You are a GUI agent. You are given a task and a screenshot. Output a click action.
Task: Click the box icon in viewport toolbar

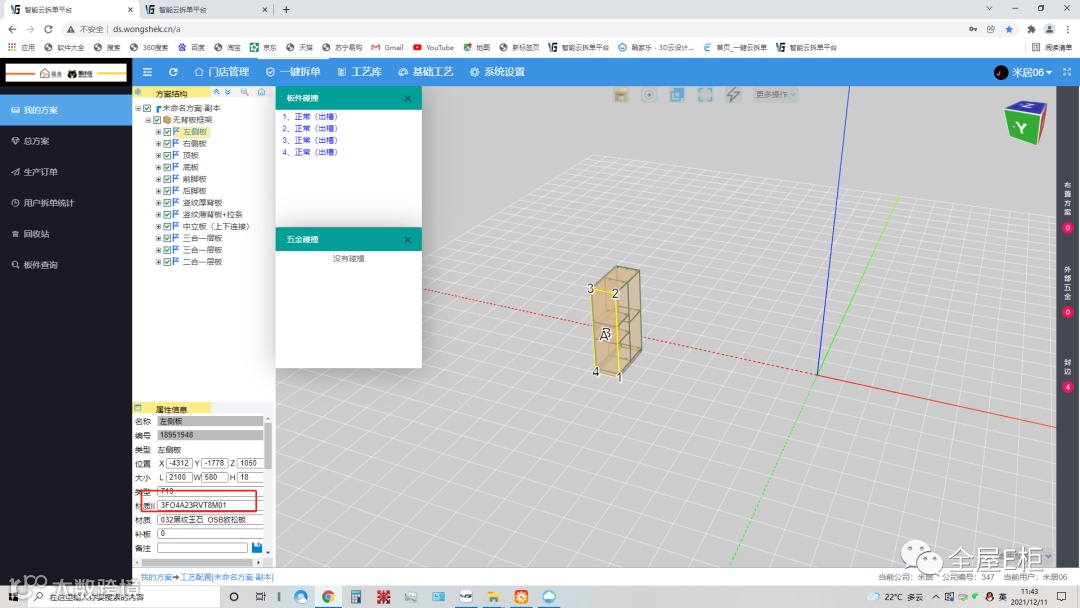pyautogui.click(x=621, y=94)
